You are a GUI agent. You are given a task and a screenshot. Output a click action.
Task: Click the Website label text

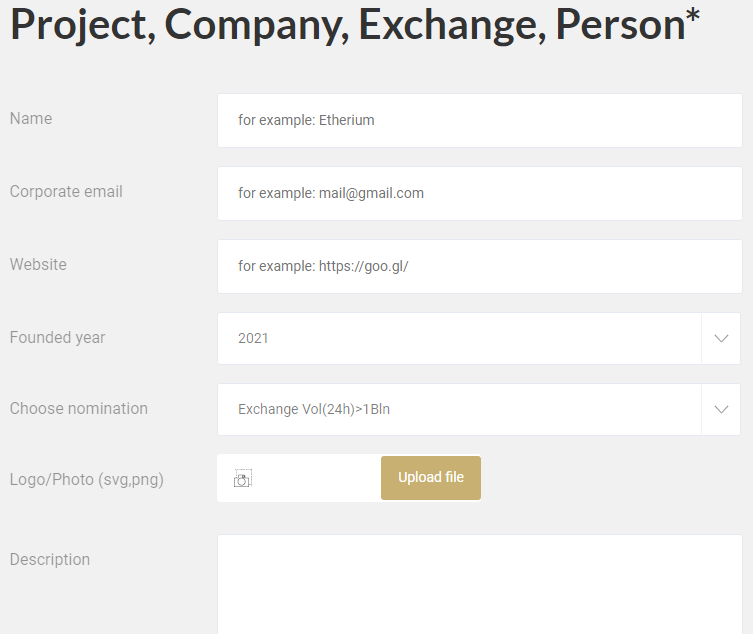point(38,265)
